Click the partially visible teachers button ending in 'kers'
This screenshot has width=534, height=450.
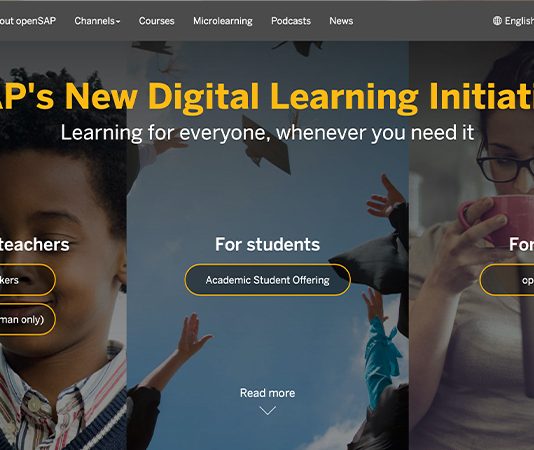pos(28,280)
